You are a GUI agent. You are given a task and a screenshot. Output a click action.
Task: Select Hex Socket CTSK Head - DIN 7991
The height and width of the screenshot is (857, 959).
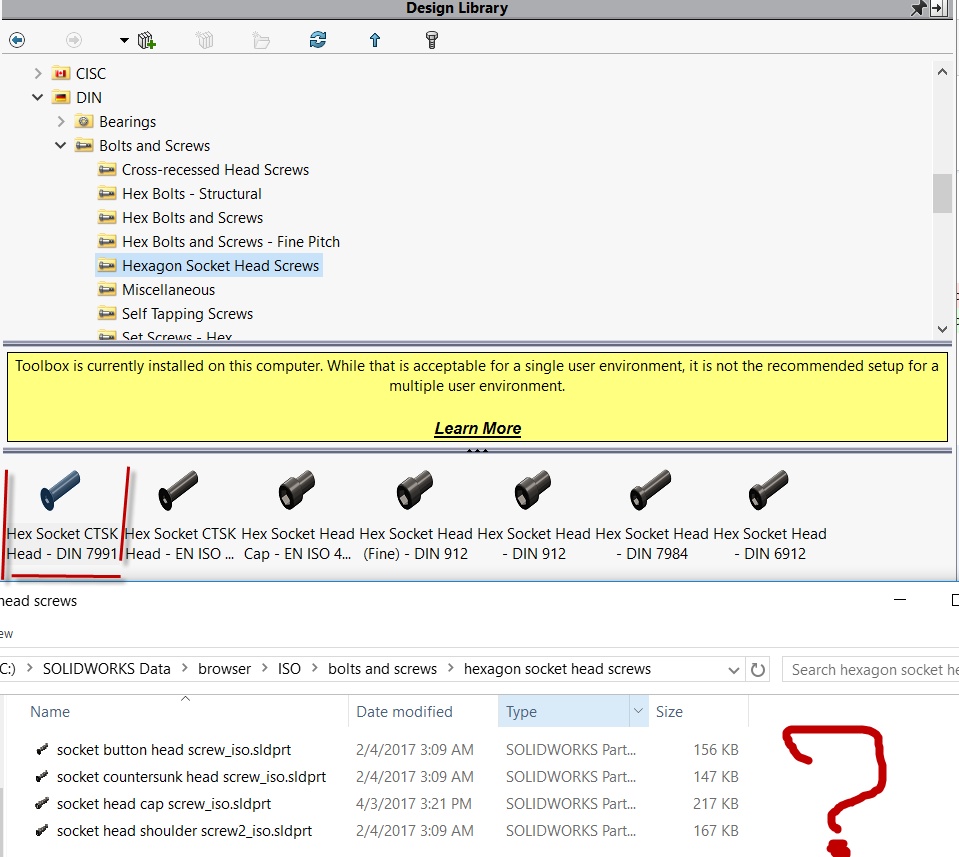pyautogui.click(x=62, y=517)
